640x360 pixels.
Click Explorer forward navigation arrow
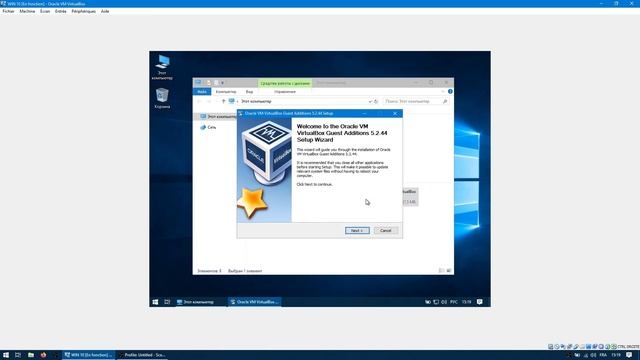point(209,101)
